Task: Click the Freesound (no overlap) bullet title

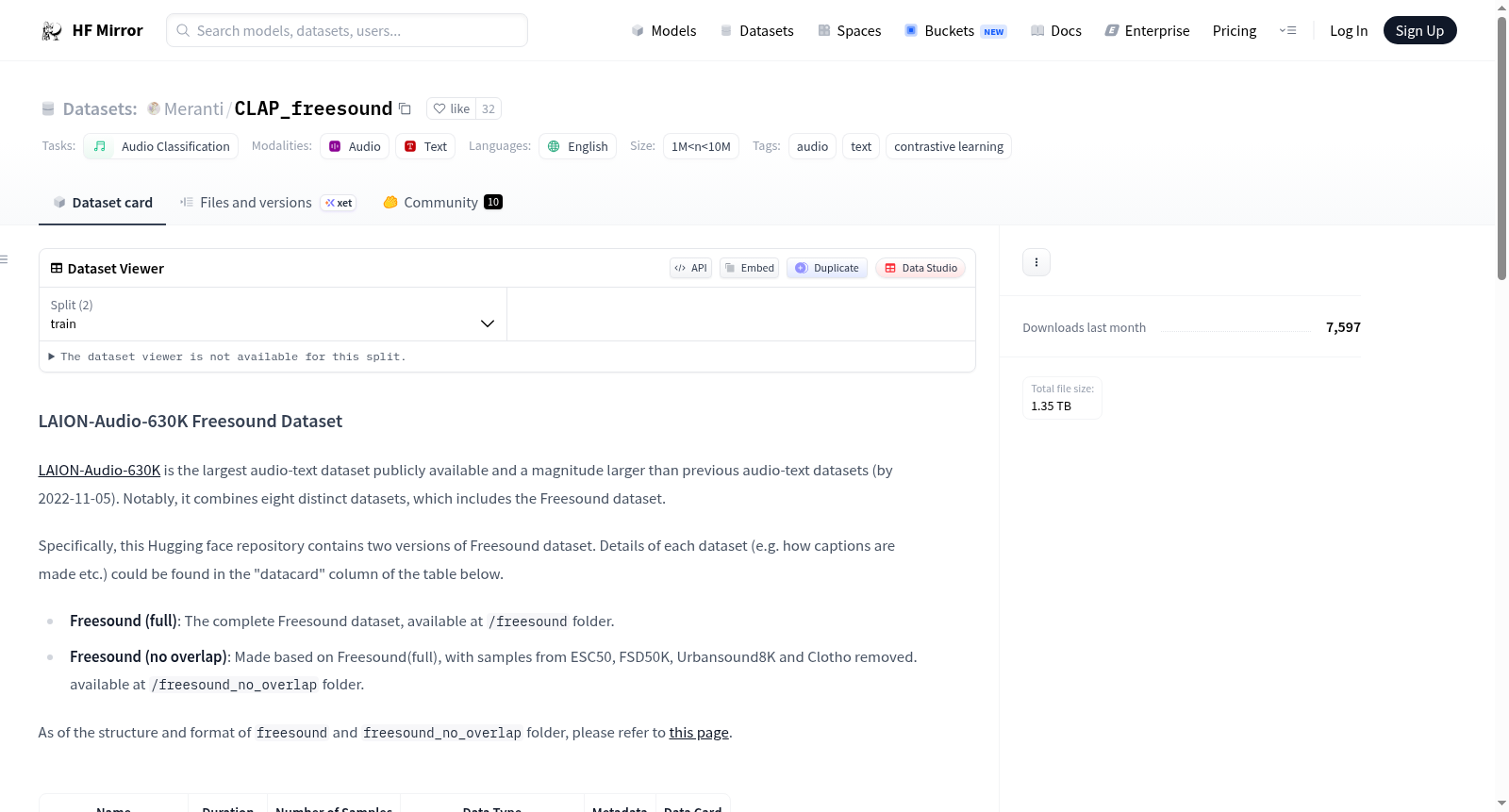Action: click(x=148, y=656)
